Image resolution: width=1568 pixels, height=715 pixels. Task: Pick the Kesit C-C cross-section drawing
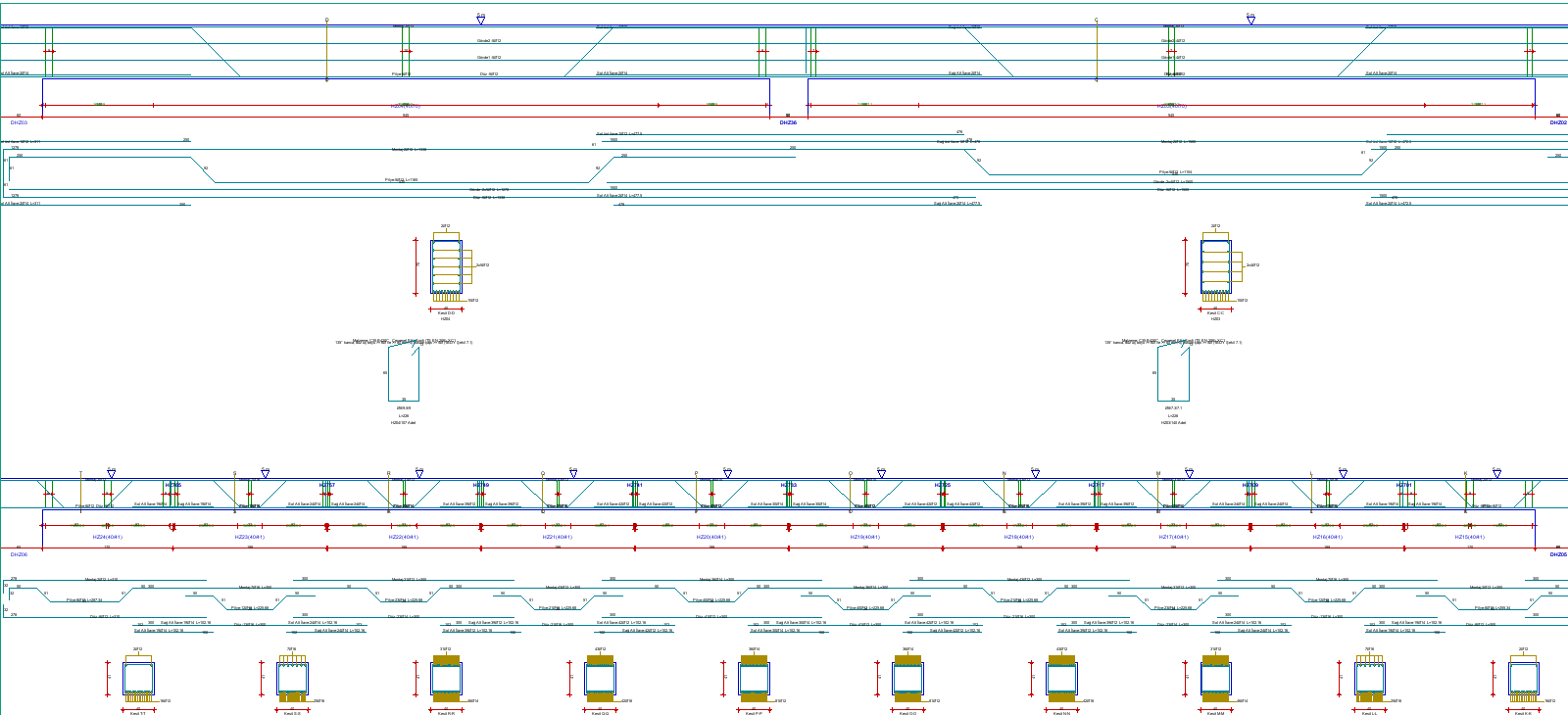click(1215, 266)
